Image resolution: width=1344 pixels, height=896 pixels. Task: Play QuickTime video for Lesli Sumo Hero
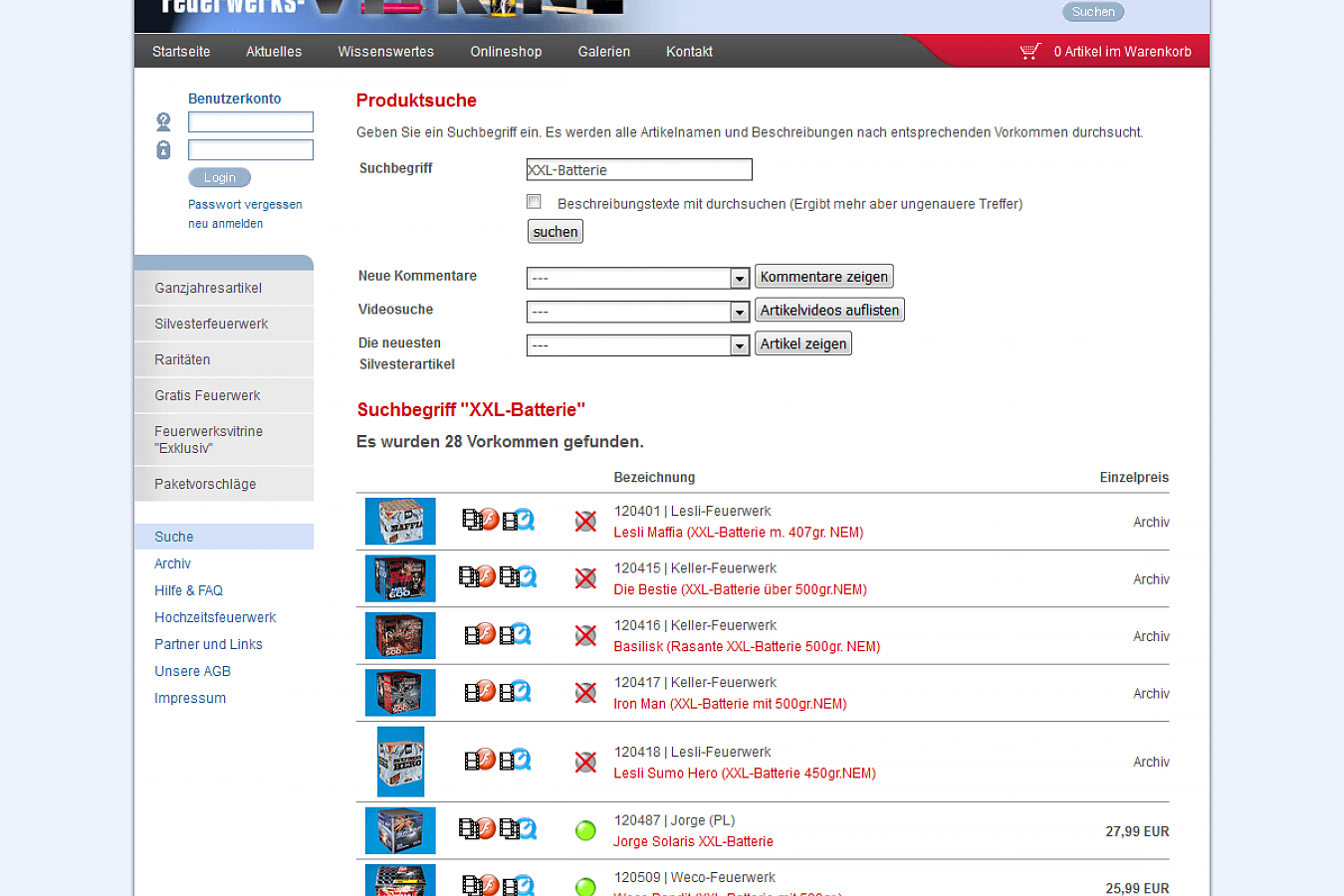click(x=516, y=760)
